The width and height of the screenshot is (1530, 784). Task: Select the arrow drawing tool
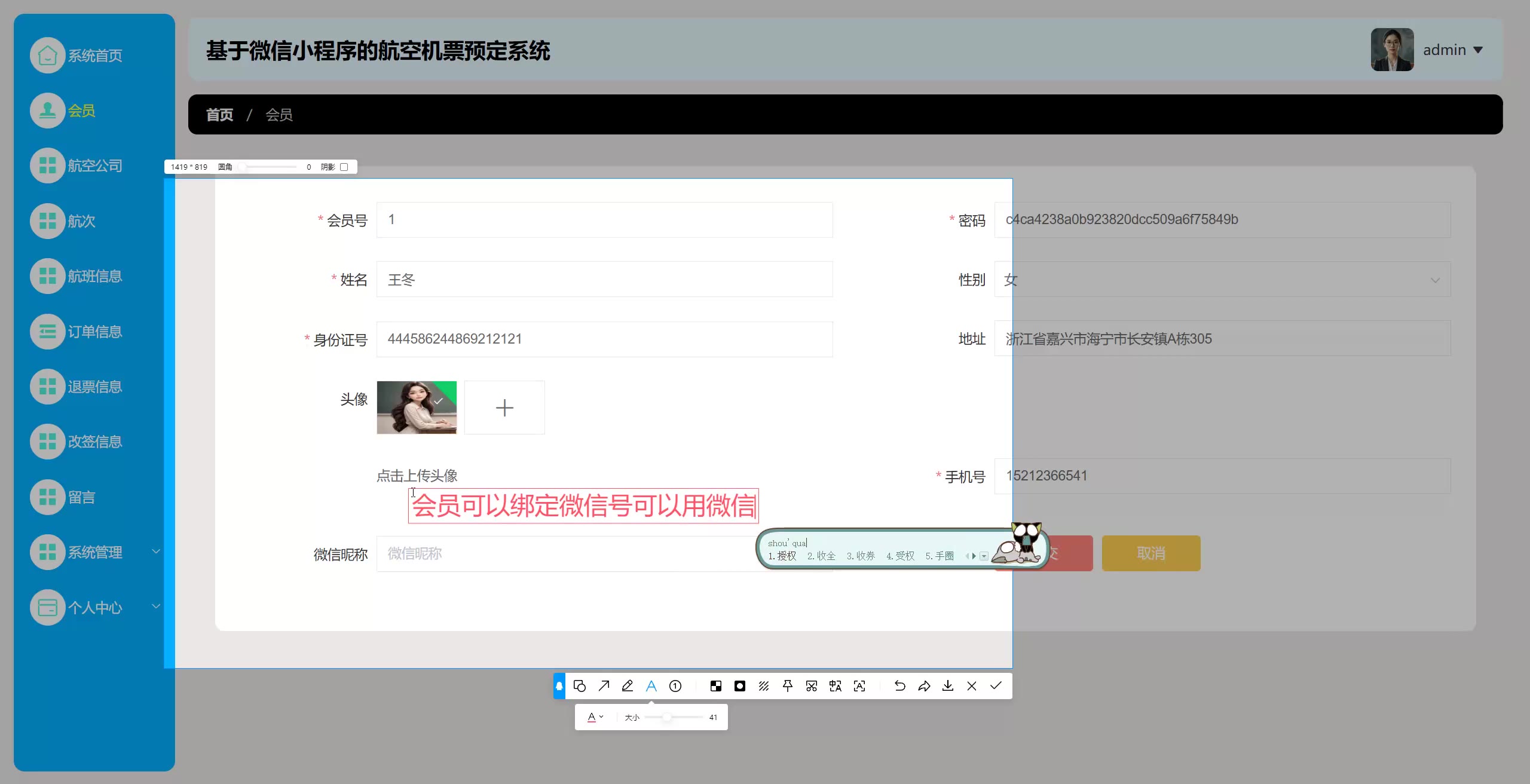604,686
